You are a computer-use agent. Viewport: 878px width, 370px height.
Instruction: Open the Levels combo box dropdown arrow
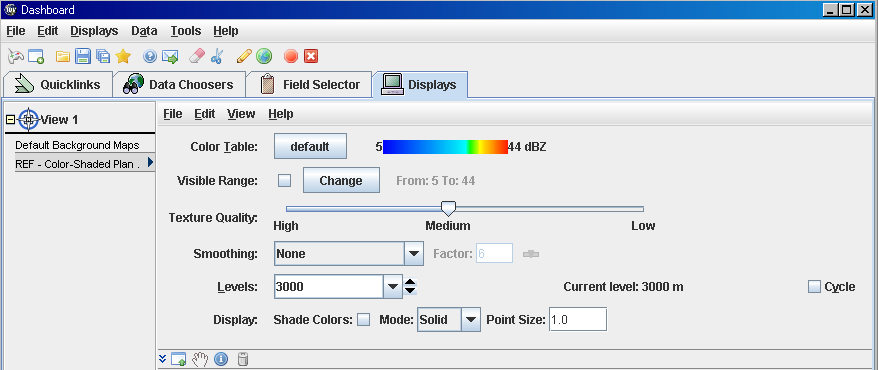pos(393,287)
